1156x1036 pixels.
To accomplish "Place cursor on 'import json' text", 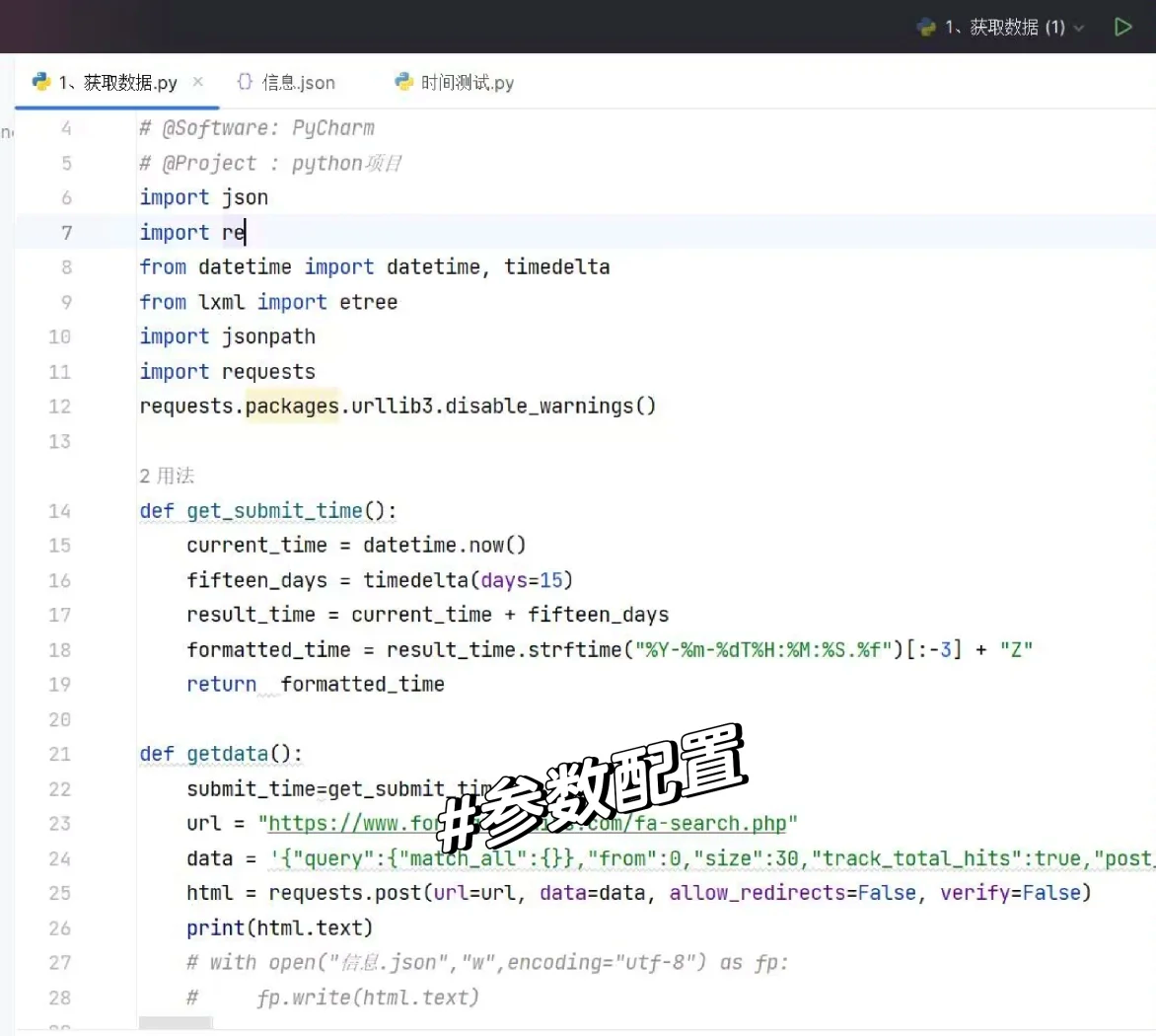I will pyautogui.click(x=204, y=197).
